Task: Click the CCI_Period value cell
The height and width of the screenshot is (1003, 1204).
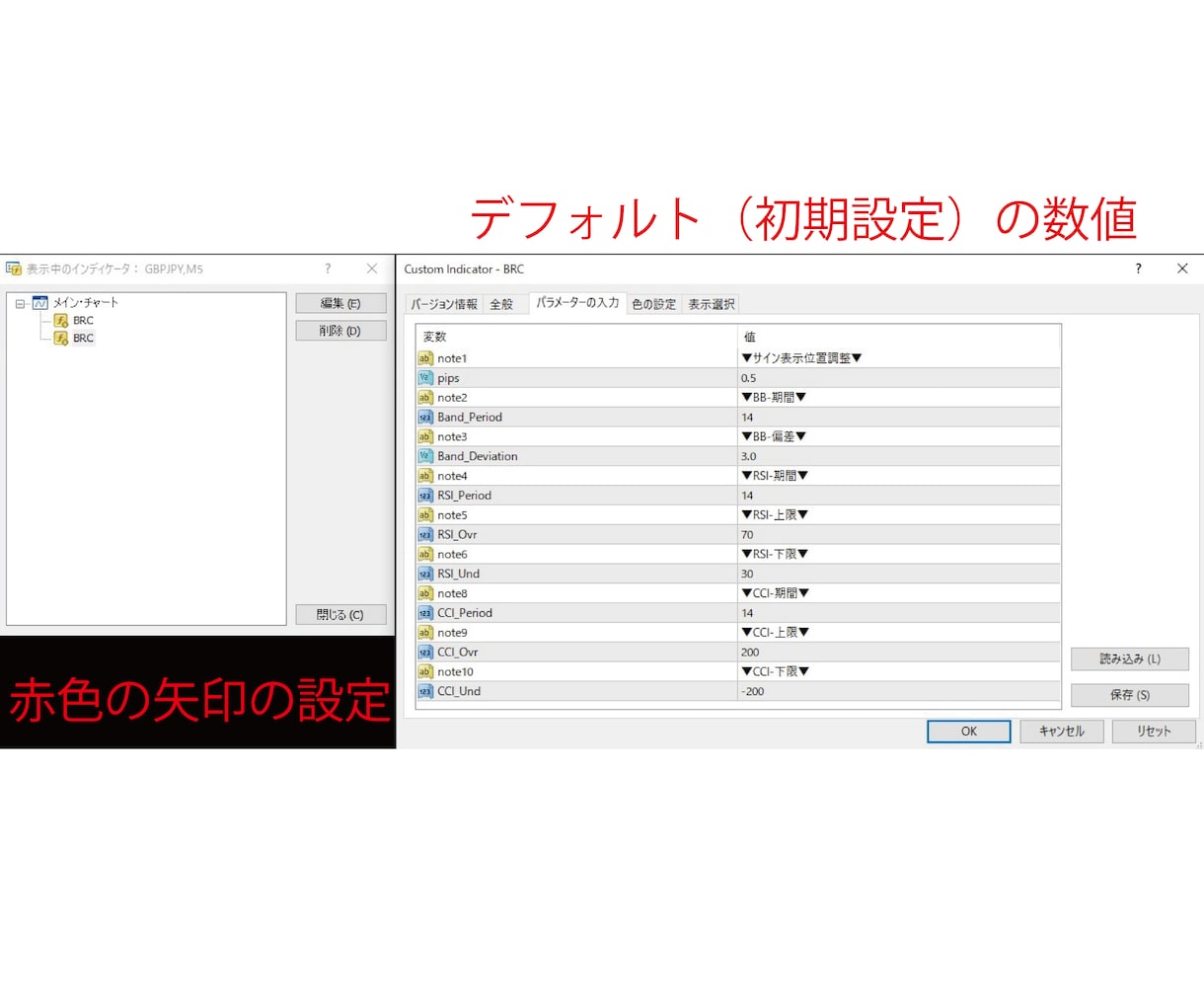Action: tap(899, 613)
